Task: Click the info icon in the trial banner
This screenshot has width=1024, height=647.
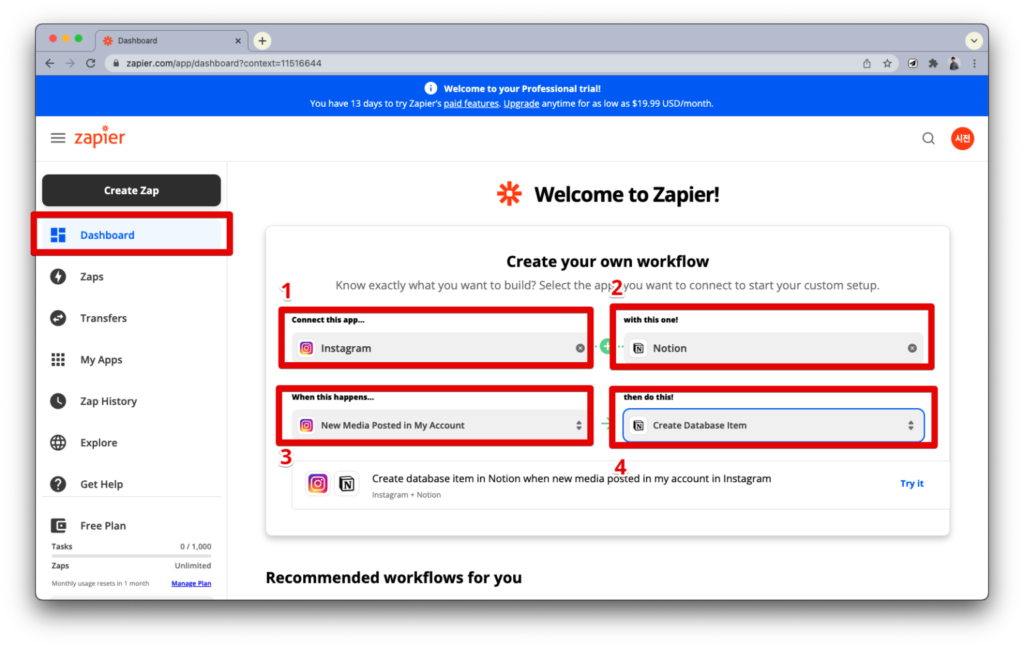Action: [x=430, y=88]
